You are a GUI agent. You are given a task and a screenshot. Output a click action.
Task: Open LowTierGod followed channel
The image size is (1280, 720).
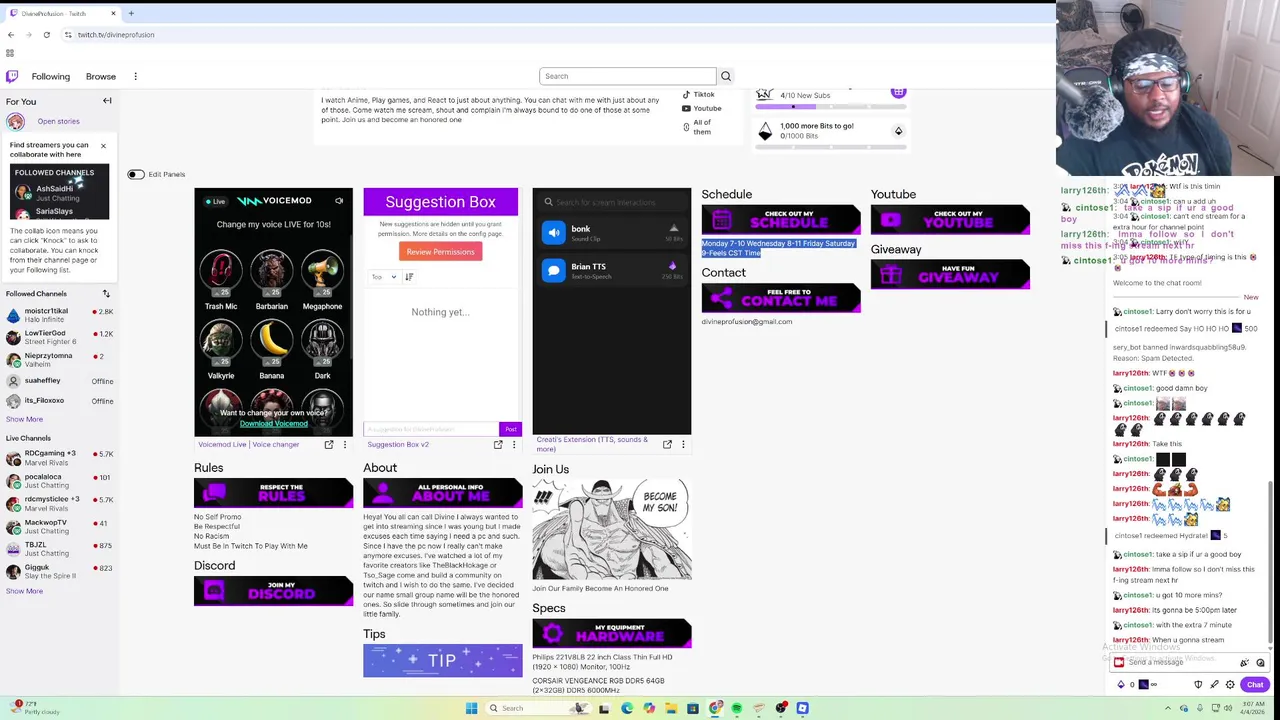[x=59, y=337]
